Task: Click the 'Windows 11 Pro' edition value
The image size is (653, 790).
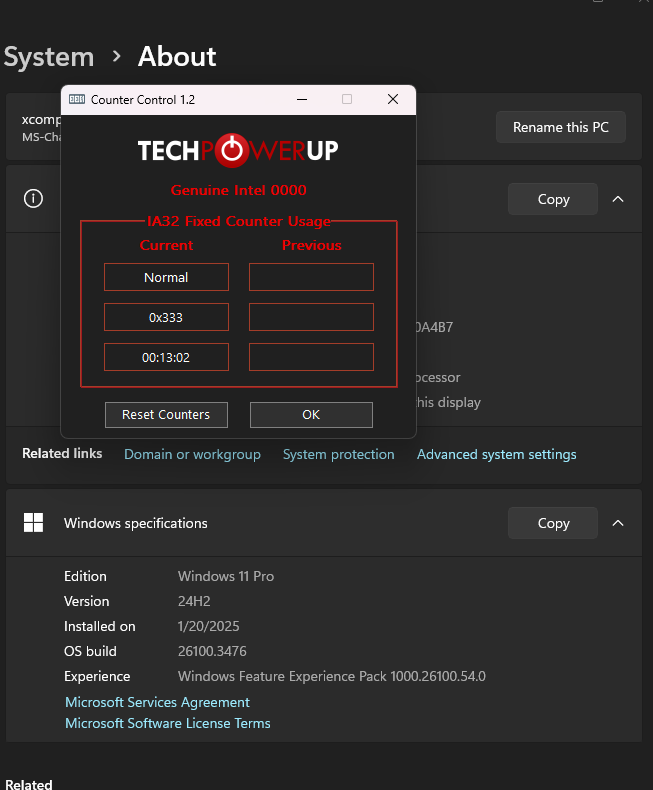Action: (x=226, y=576)
